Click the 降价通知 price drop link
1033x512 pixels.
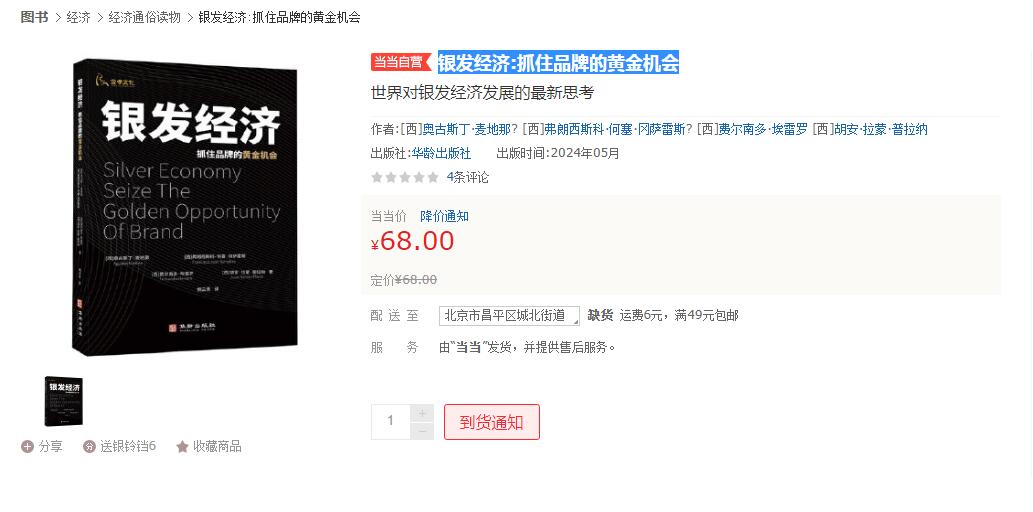point(444,216)
